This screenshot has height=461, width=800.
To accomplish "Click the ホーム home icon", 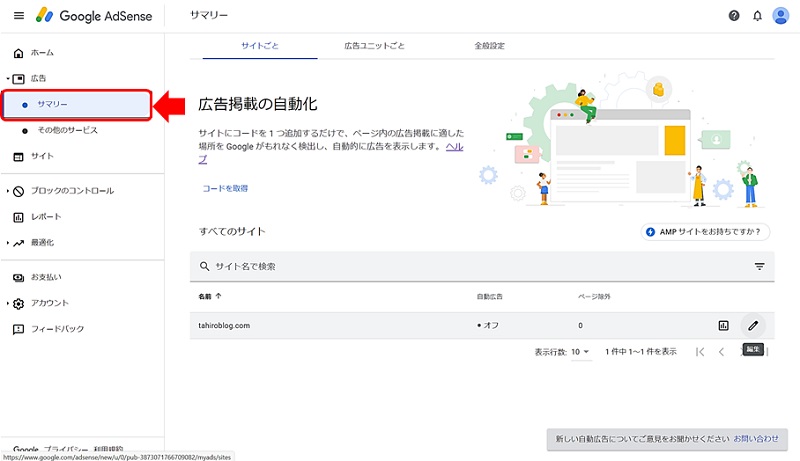I will 18,53.
